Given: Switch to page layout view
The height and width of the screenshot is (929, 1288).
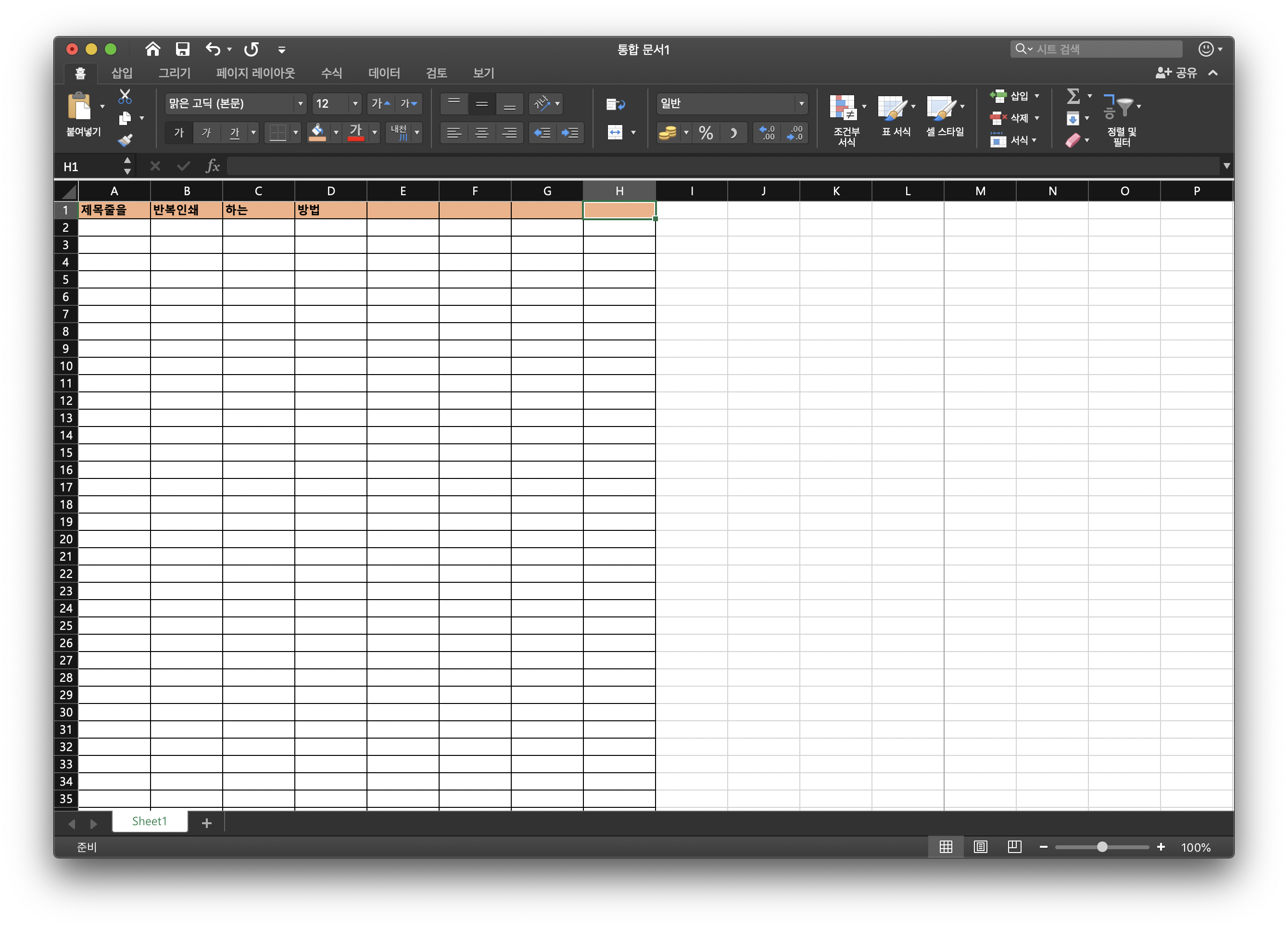Looking at the screenshot, I should click(980, 847).
